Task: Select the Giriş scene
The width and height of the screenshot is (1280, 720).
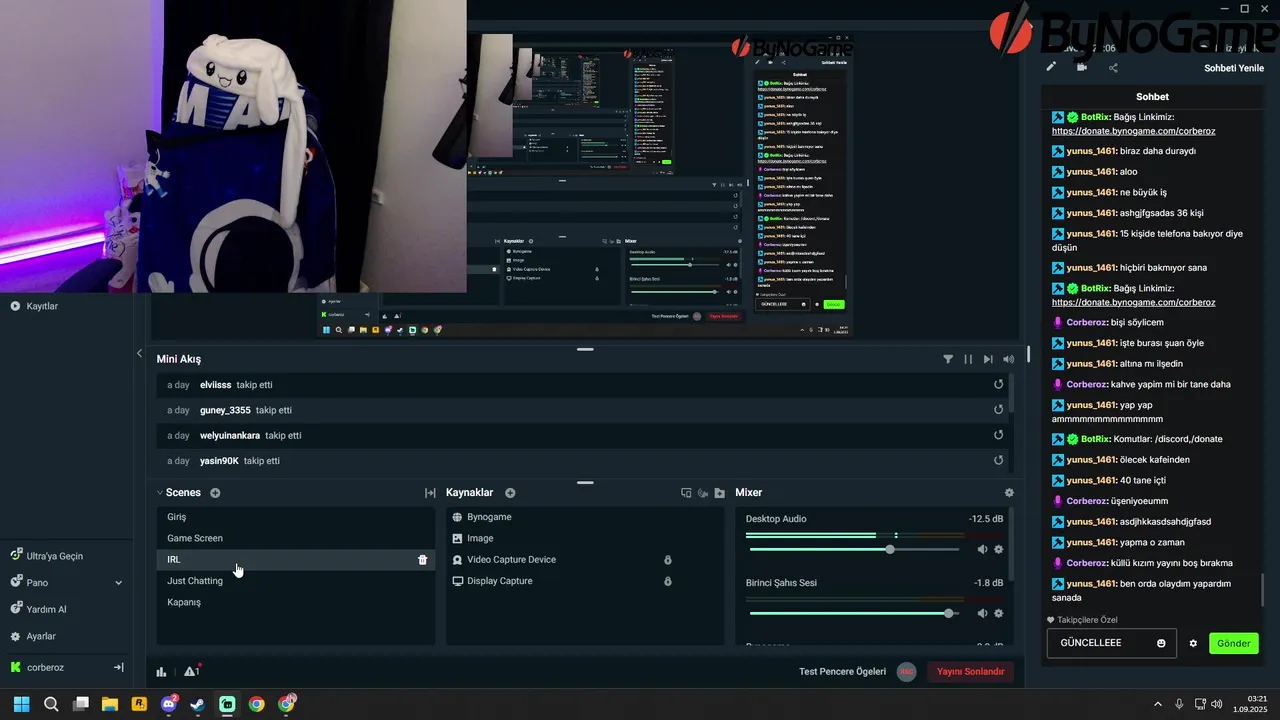Action: (x=296, y=517)
